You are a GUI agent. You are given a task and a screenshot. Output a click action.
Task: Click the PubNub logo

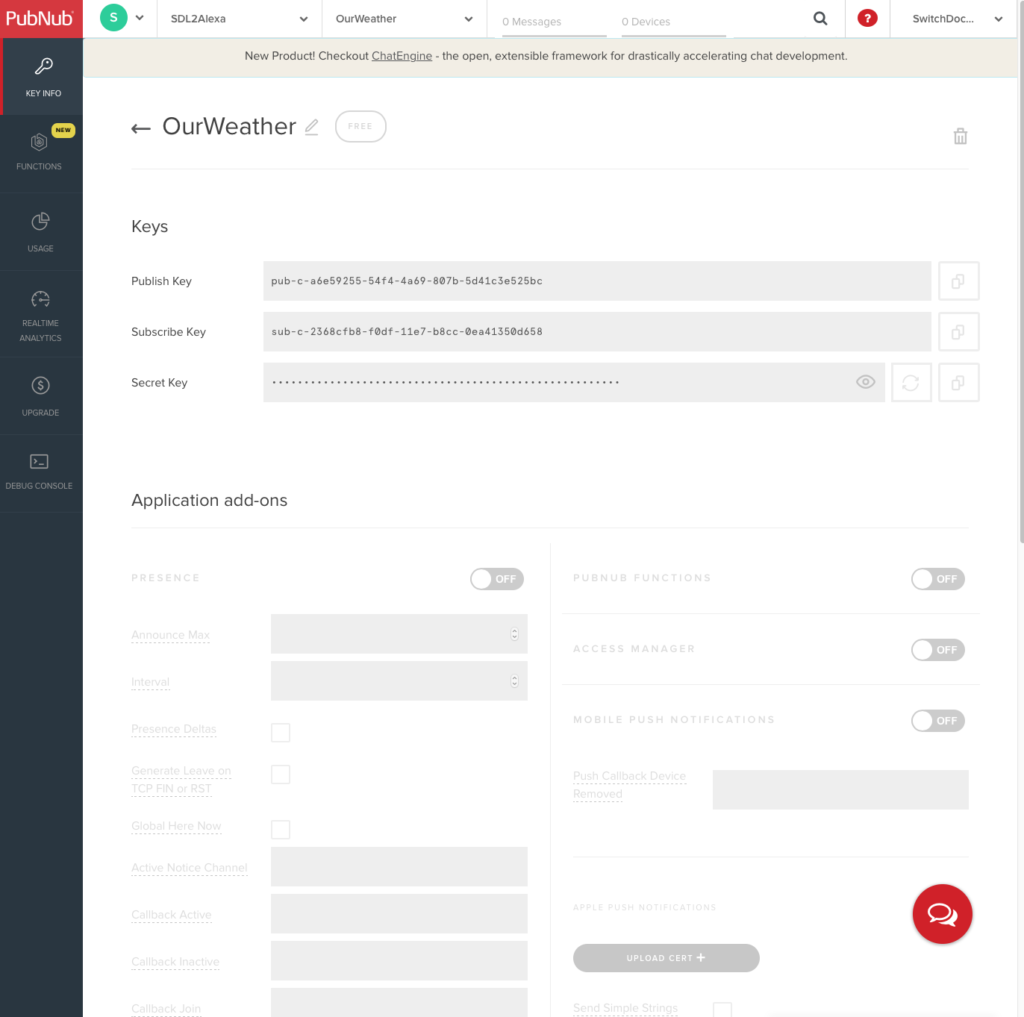point(40,18)
